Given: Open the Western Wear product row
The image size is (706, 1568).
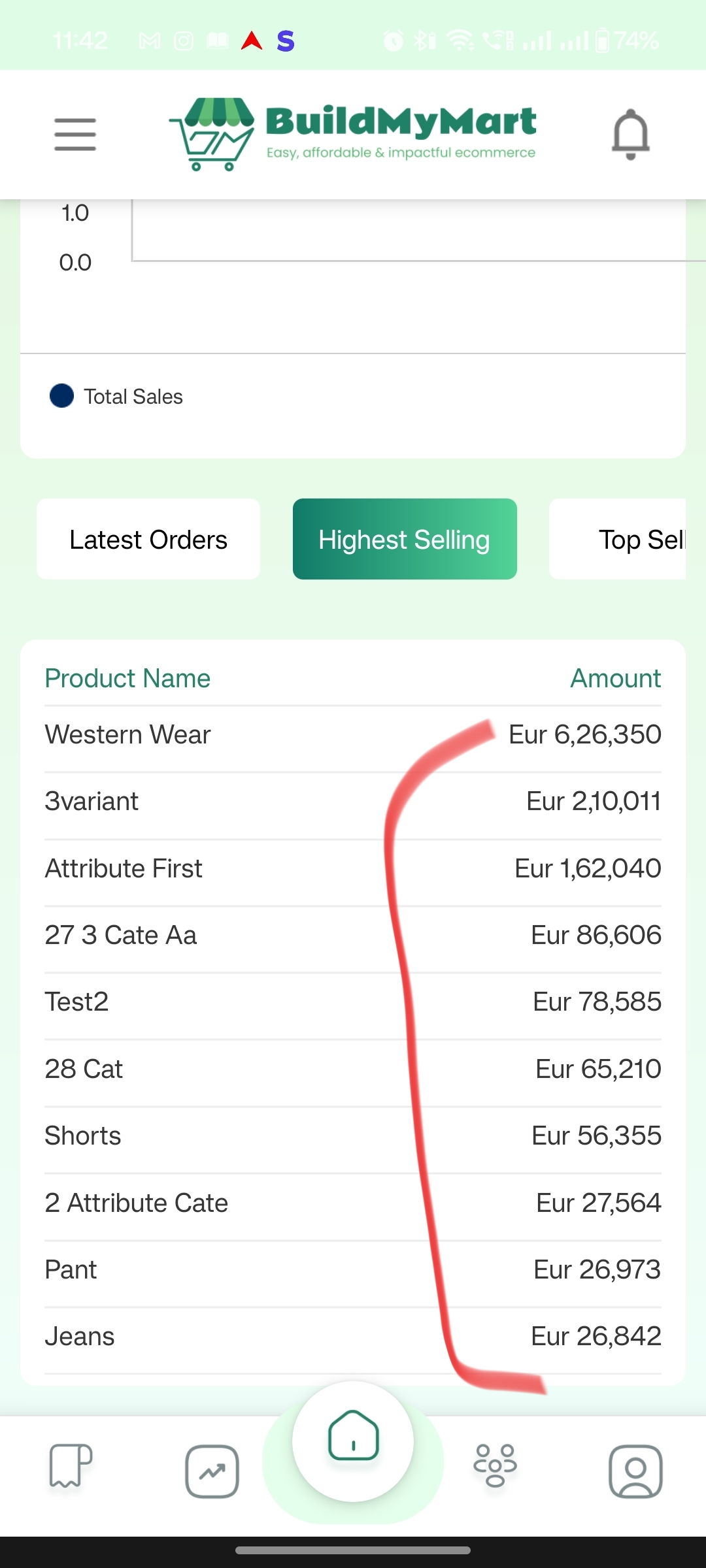Looking at the screenshot, I should pyautogui.click(x=353, y=735).
